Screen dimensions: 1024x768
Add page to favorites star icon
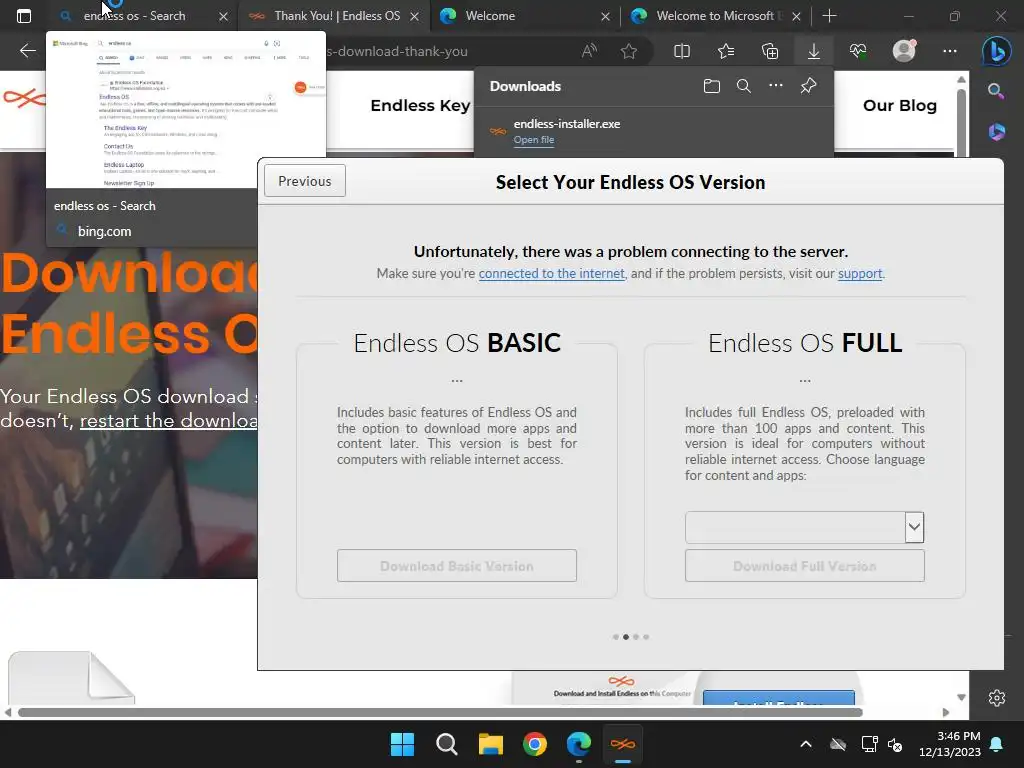(629, 51)
